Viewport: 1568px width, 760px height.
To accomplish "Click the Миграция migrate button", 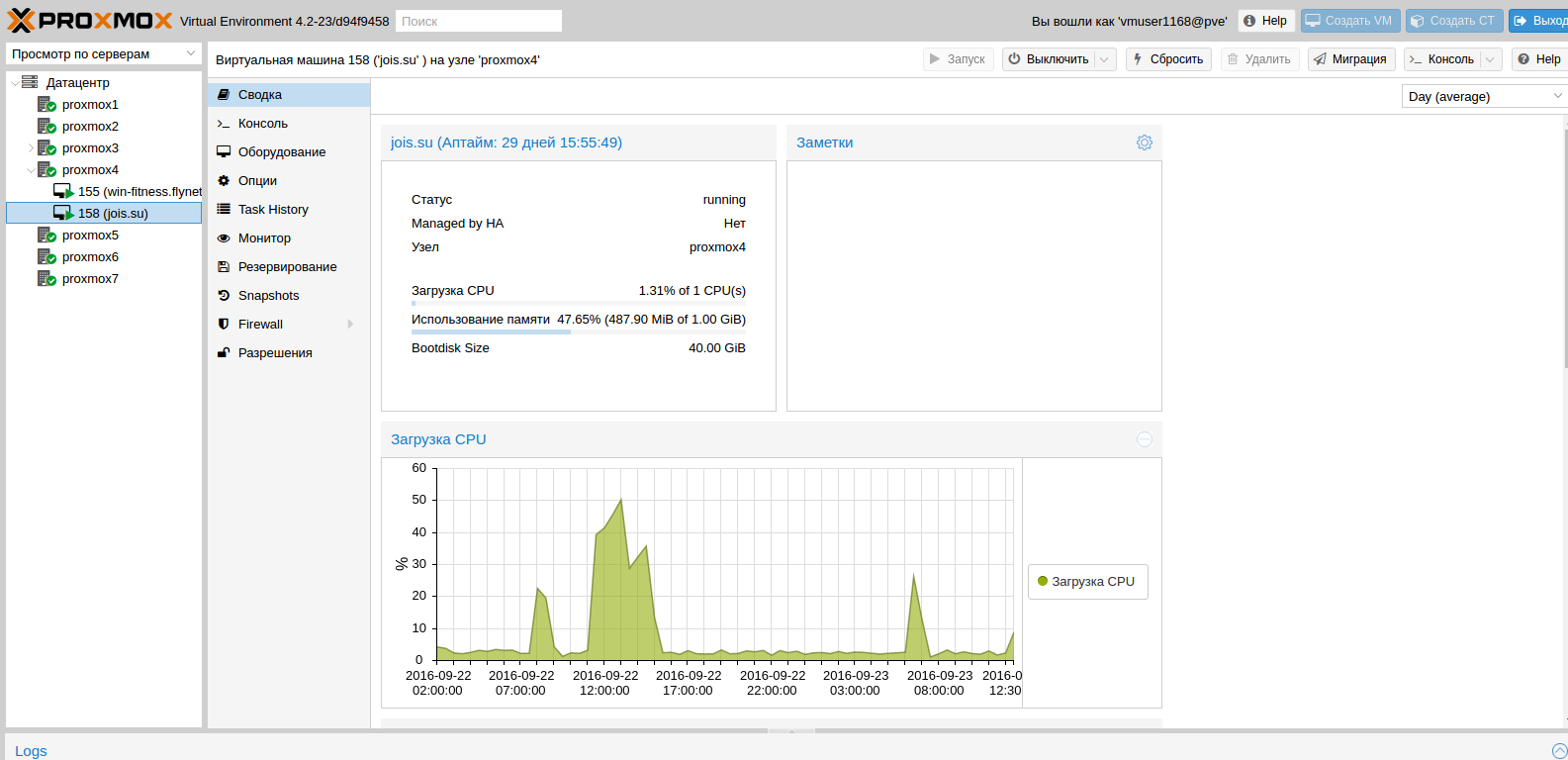I will (1351, 59).
